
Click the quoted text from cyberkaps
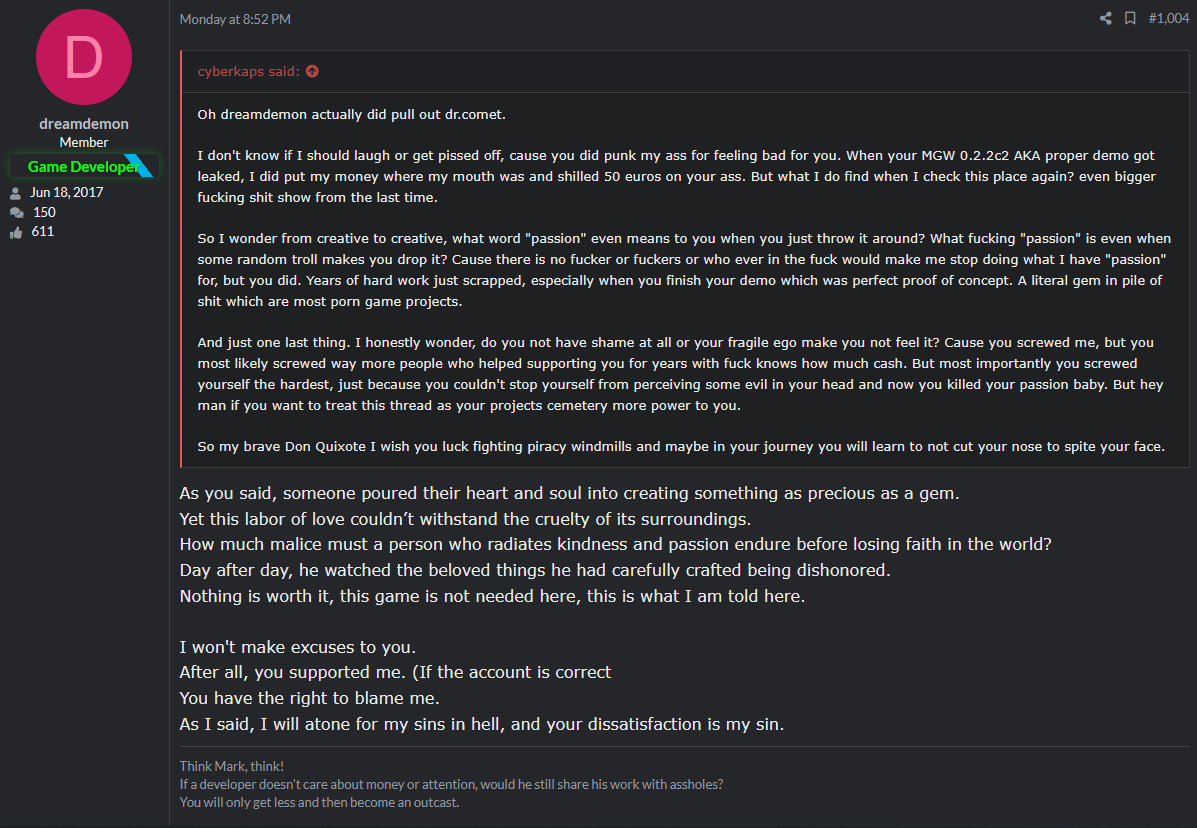[685, 280]
